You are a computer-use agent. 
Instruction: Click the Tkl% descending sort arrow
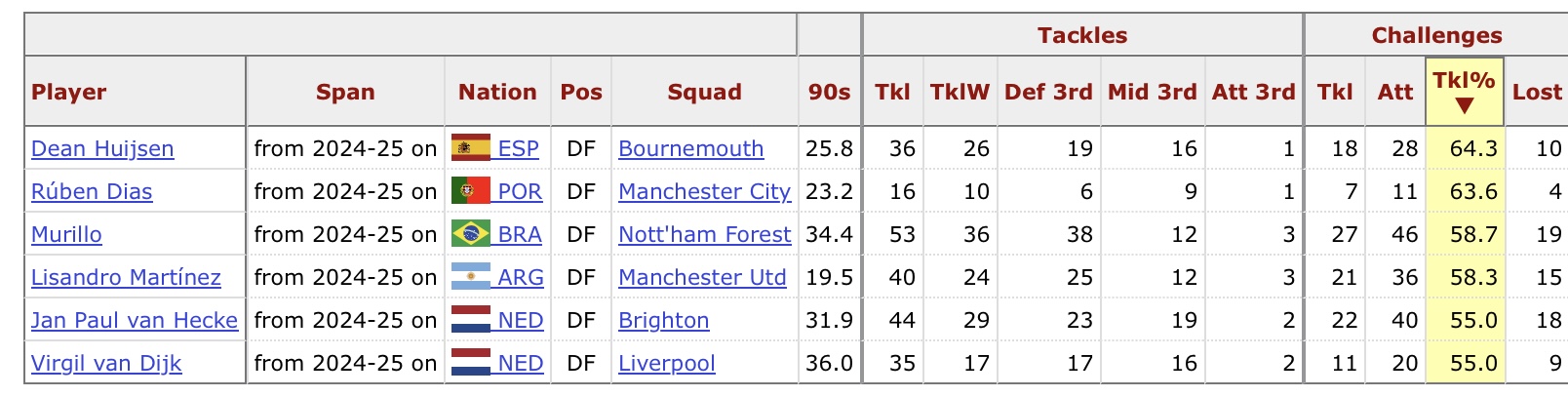point(1464,105)
